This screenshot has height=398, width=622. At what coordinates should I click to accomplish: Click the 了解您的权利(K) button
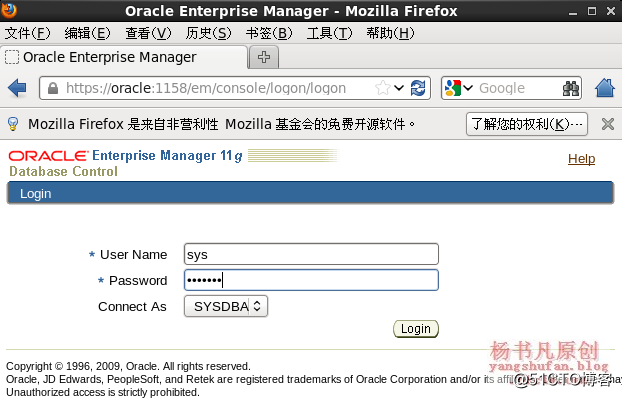coord(526,124)
